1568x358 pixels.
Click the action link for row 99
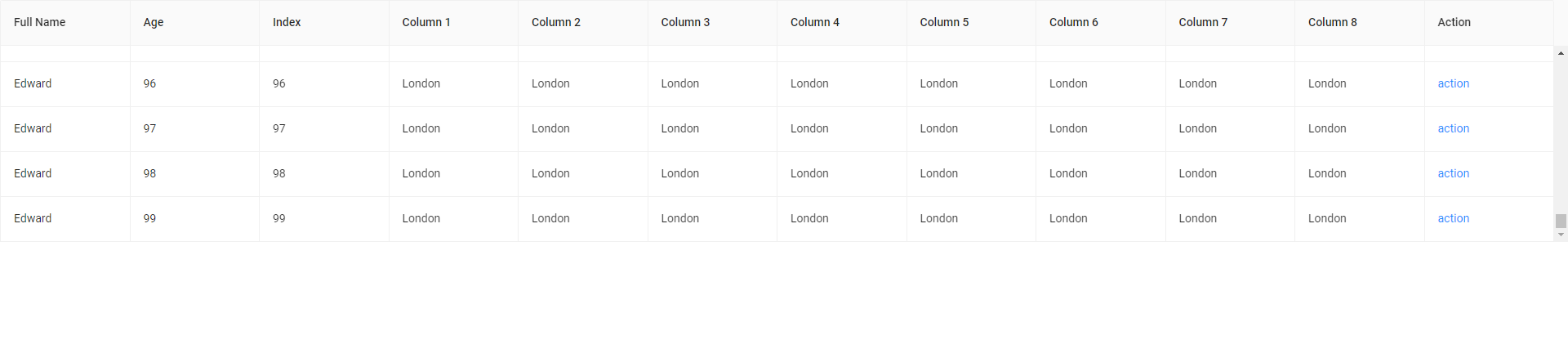coord(1453,218)
